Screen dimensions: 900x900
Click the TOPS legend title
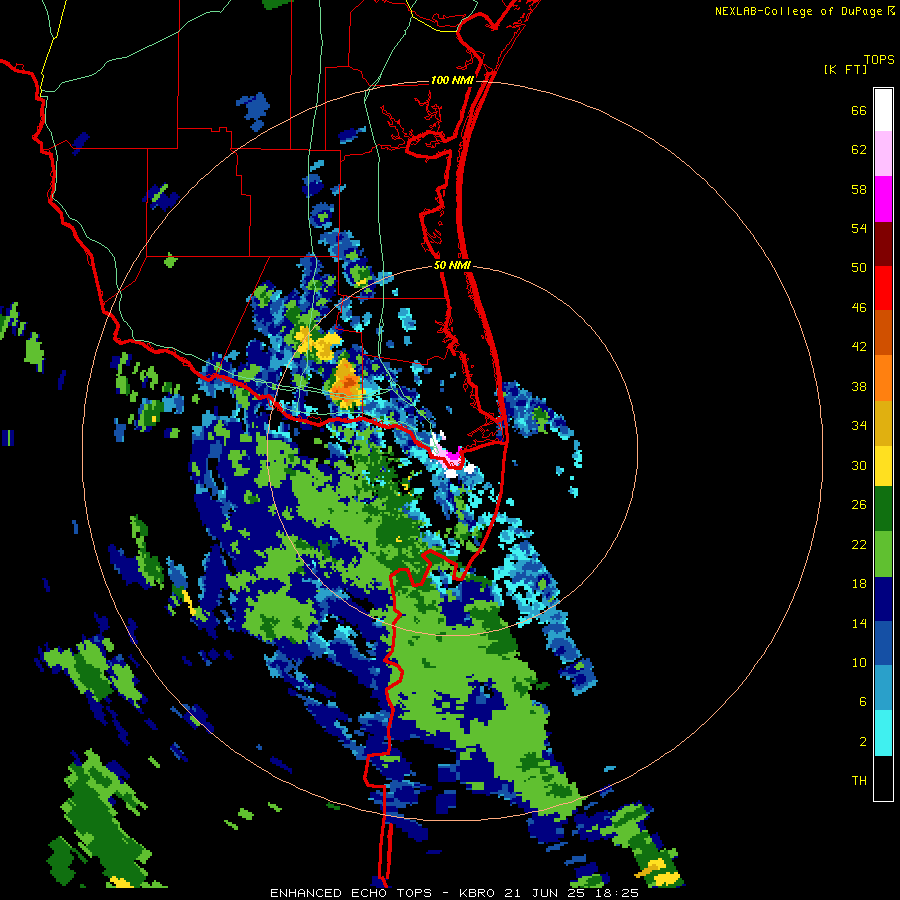[879, 60]
